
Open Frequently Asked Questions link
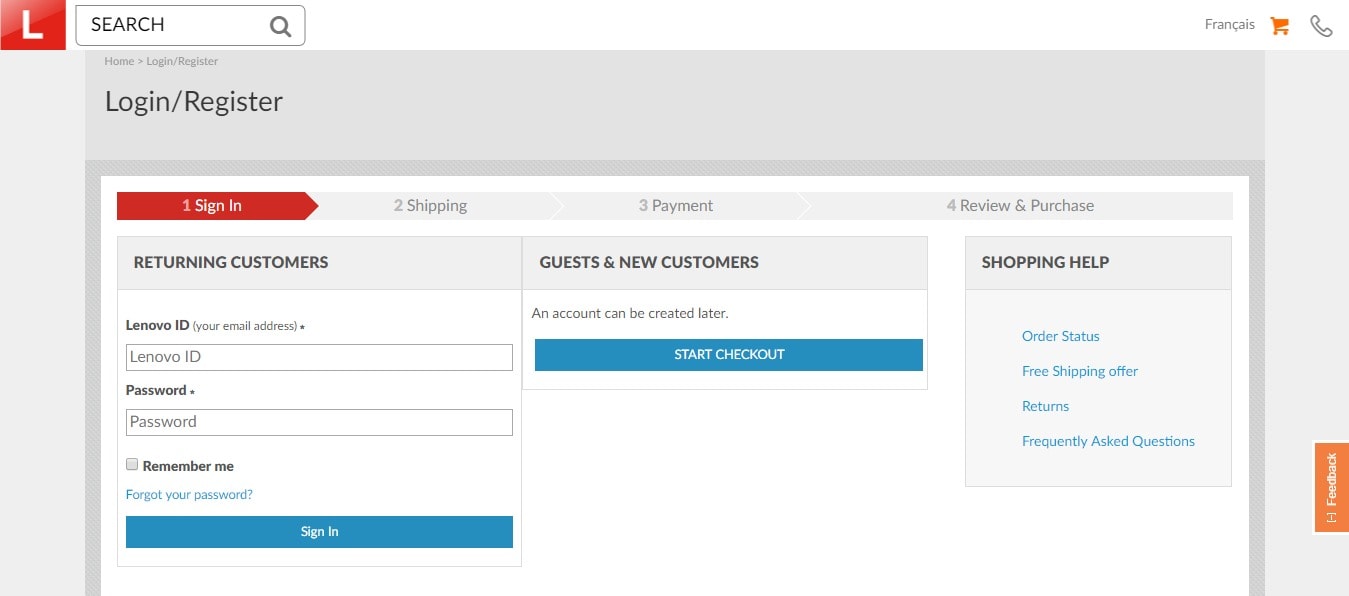1108,441
